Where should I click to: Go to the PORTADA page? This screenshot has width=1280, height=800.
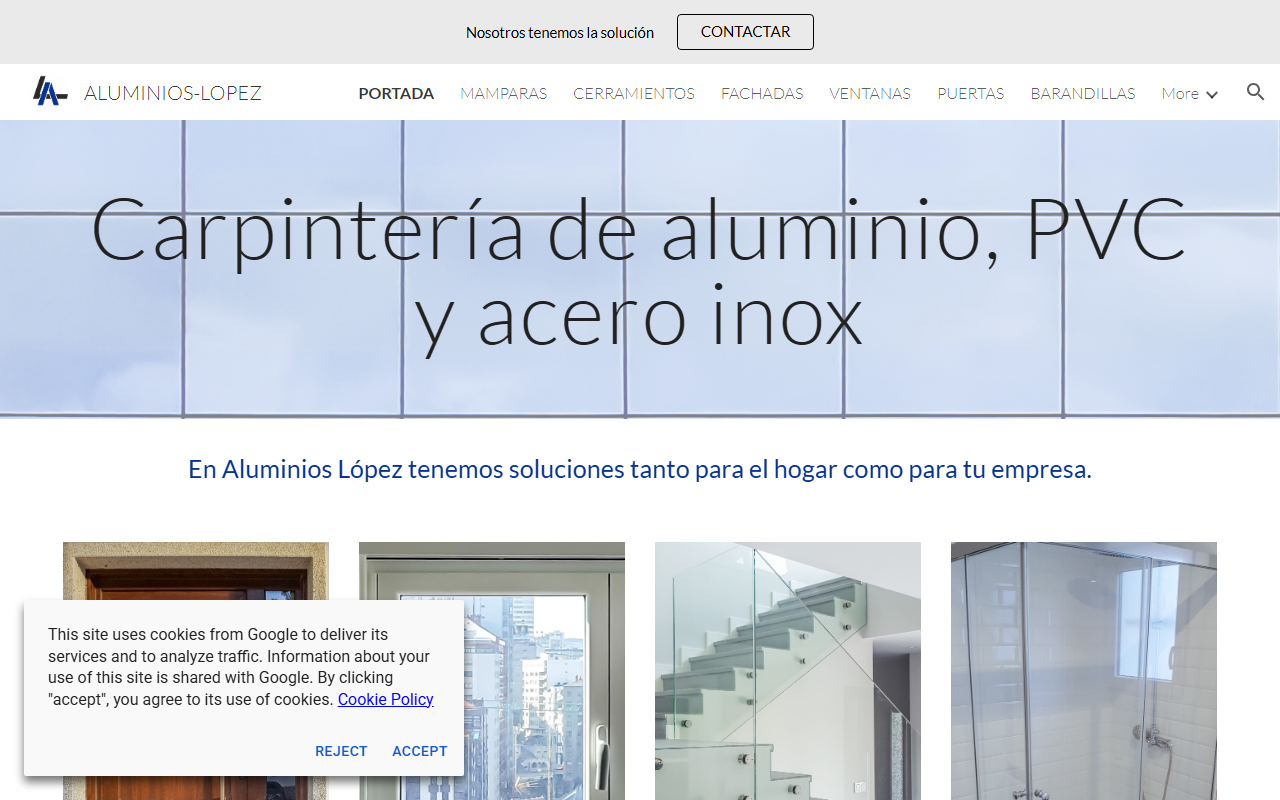396,93
